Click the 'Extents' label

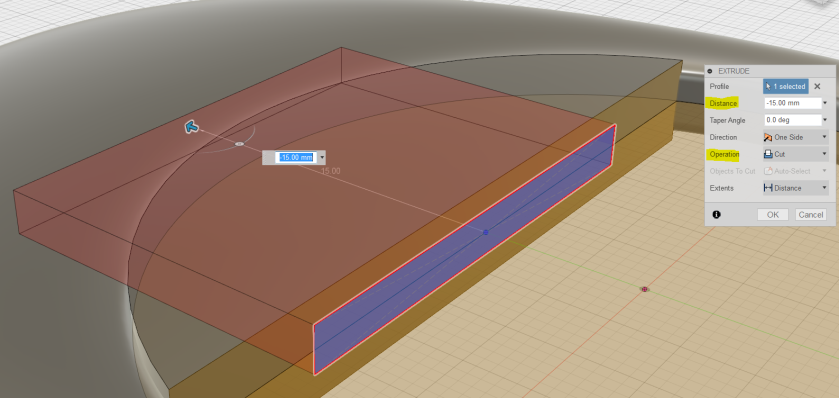[722, 188]
